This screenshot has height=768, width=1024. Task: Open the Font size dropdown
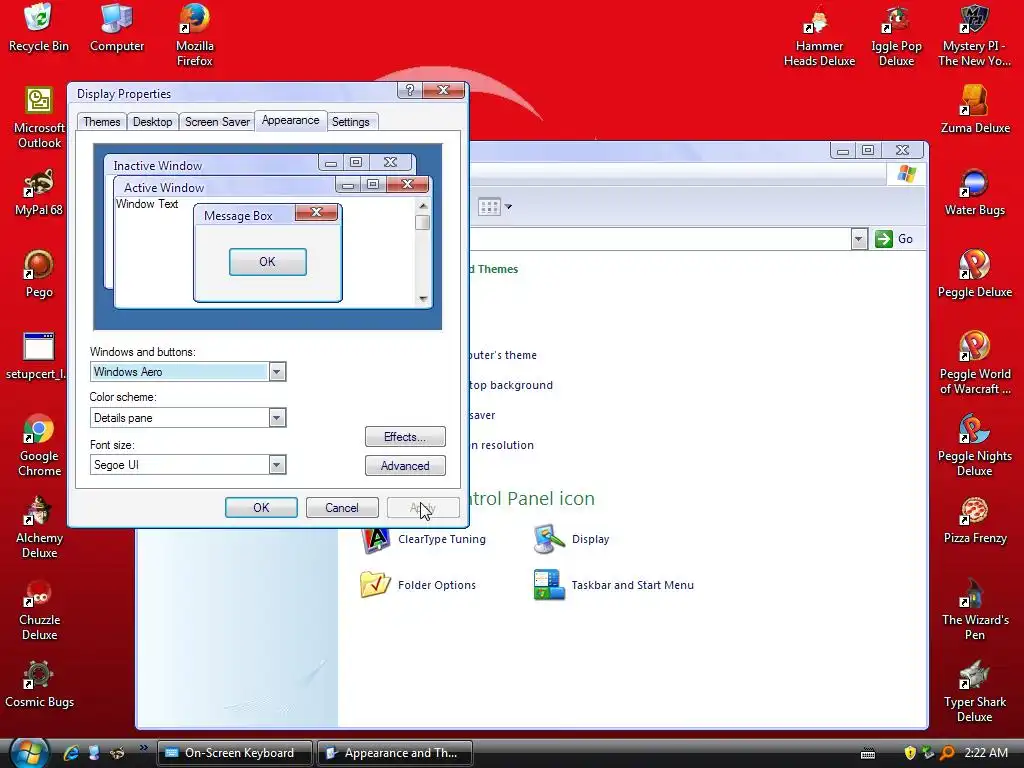(277, 464)
